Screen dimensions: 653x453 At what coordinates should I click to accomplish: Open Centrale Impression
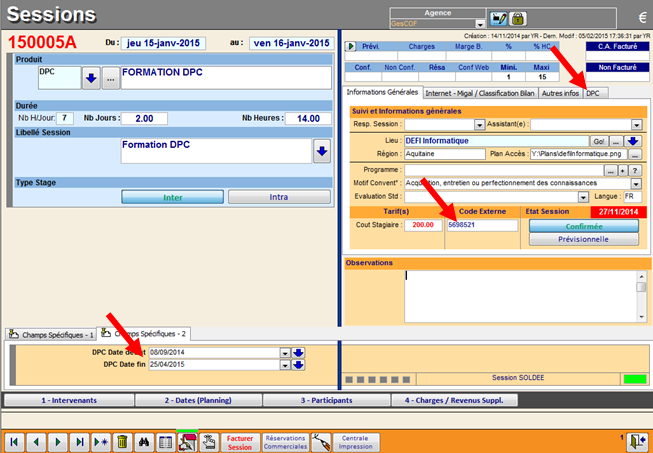[357, 440]
